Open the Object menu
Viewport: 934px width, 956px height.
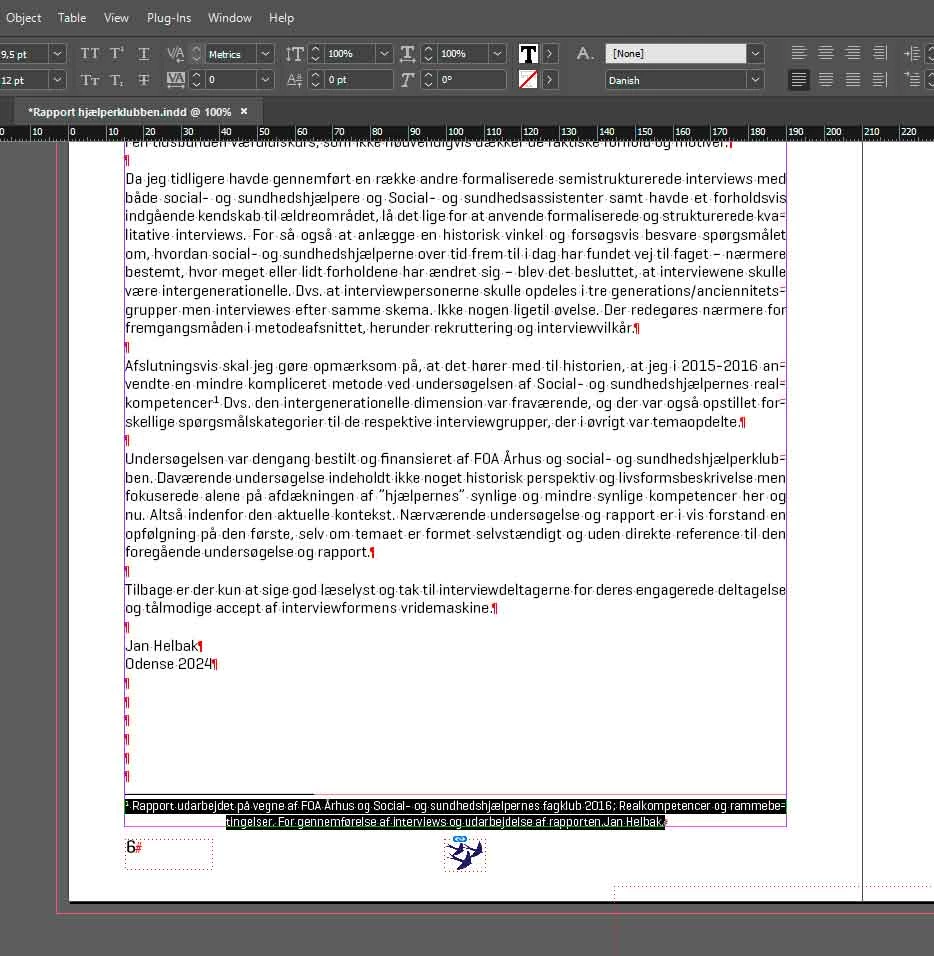(24, 18)
